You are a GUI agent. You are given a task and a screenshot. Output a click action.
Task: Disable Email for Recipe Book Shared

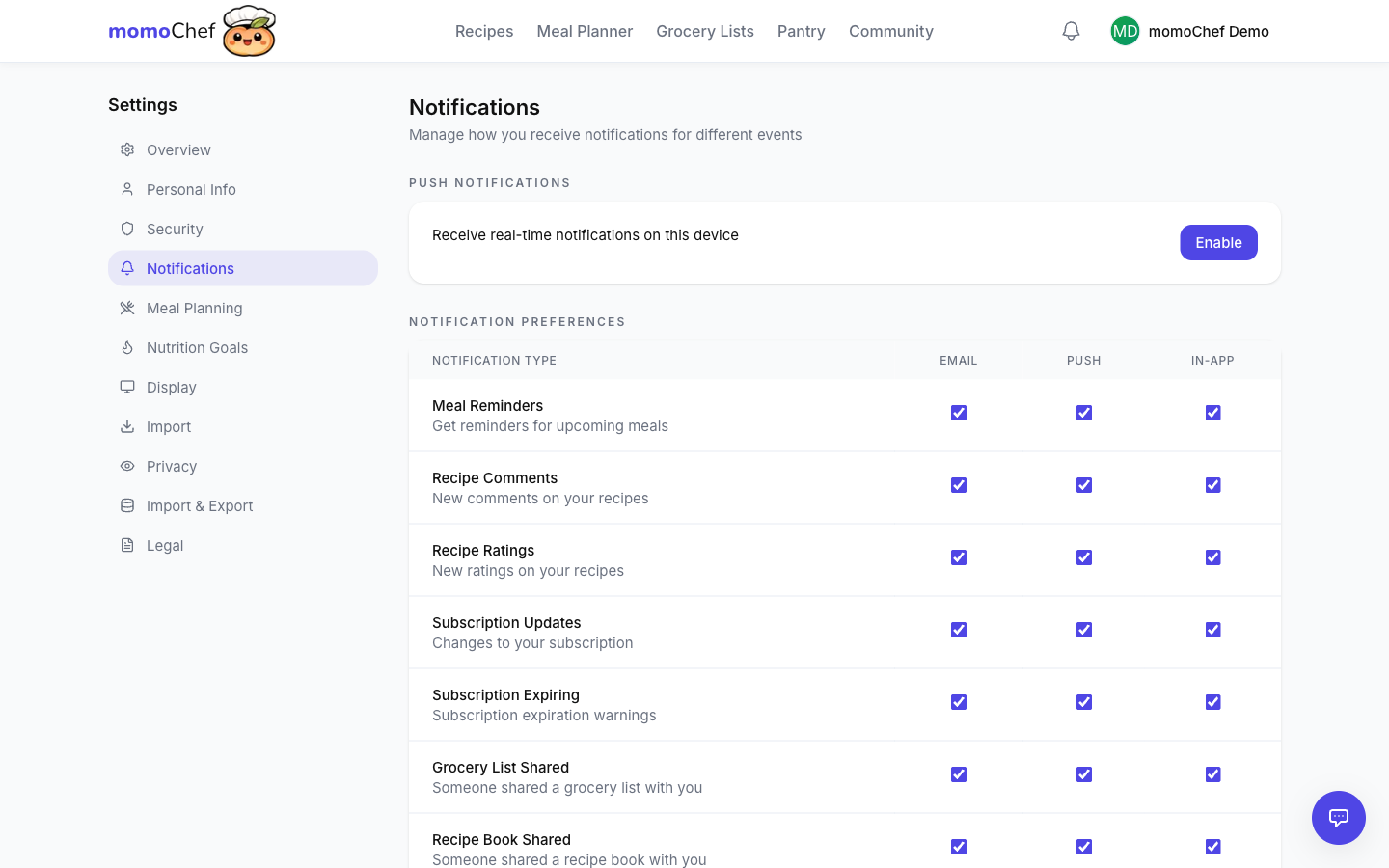[x=959, y=847]
